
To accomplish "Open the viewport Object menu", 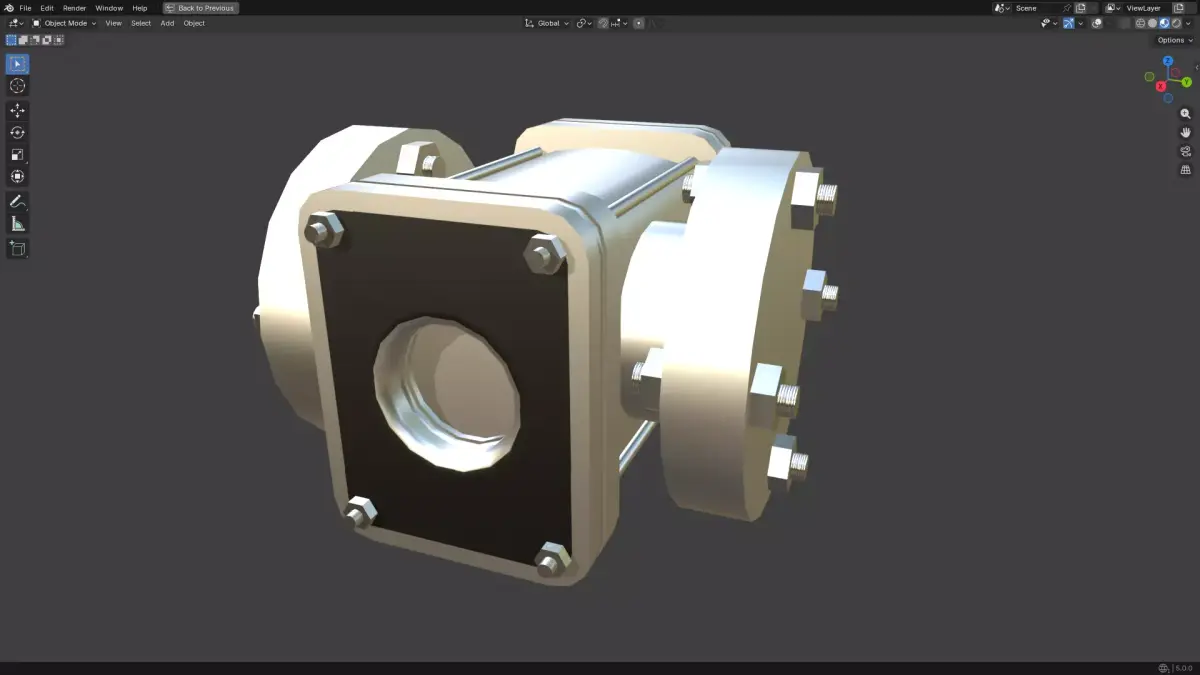I will [x=194, y=23].
